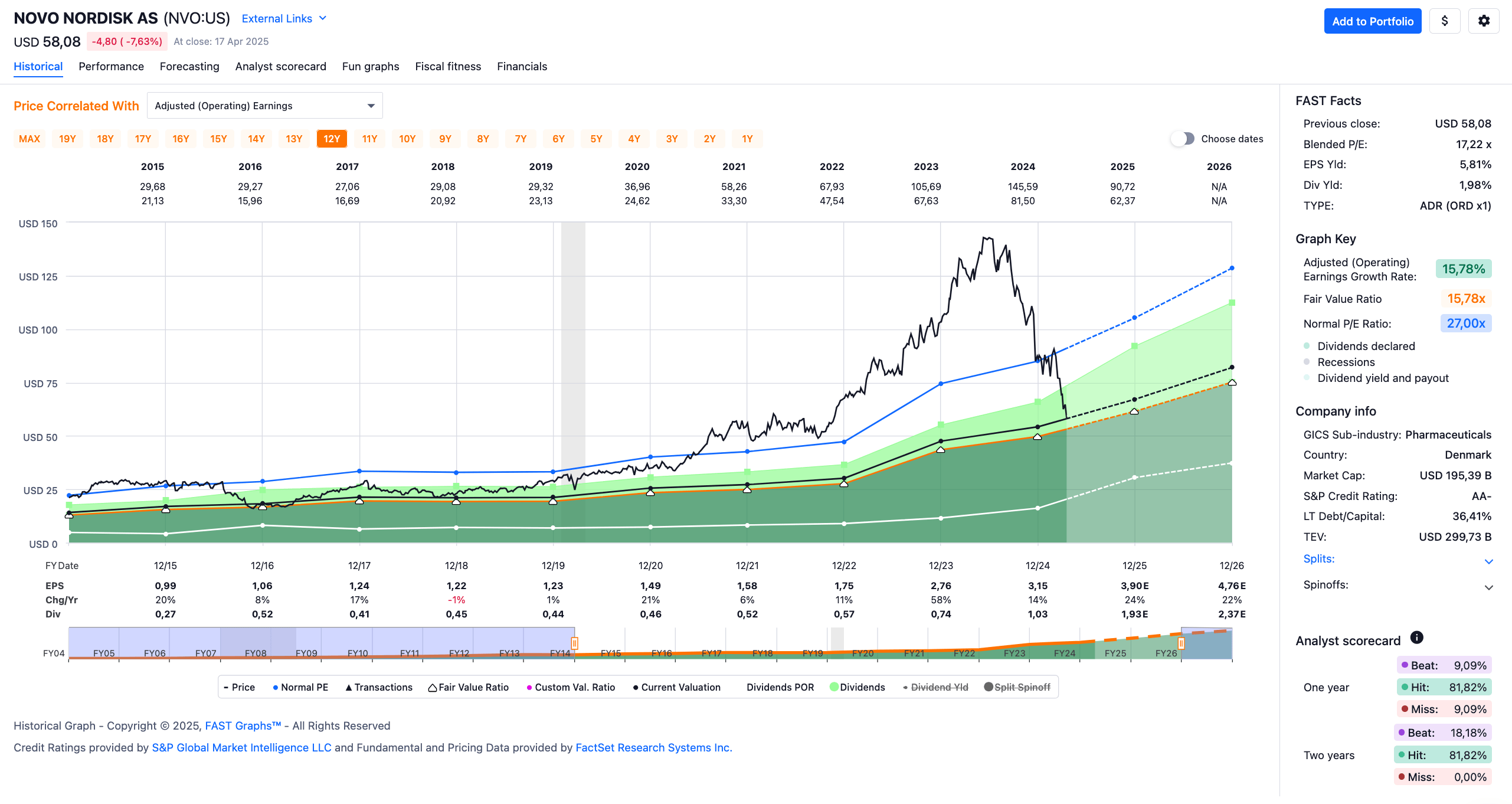Open the FactSet Research Systems Inc. link
1512x804 pixels.
[654, 747]
